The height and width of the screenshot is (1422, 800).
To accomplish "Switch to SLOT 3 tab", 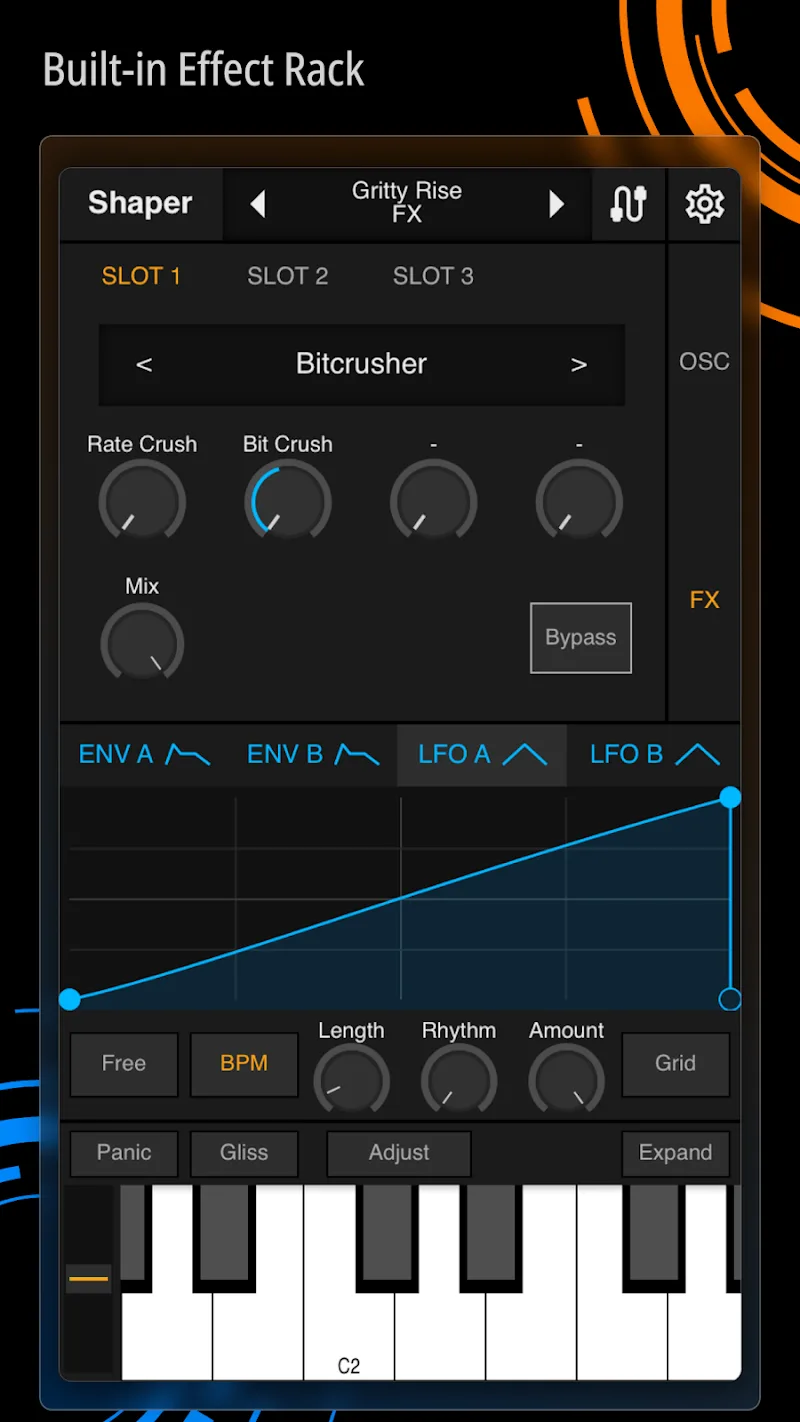I will tap(433, 276).
